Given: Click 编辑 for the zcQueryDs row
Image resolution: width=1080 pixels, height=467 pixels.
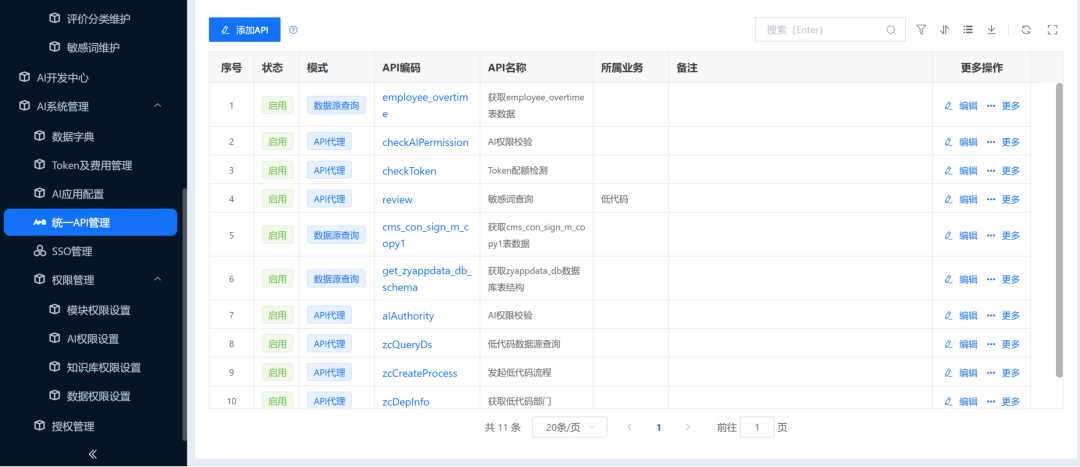Looking at the screenshot, I should coord(961,344).
